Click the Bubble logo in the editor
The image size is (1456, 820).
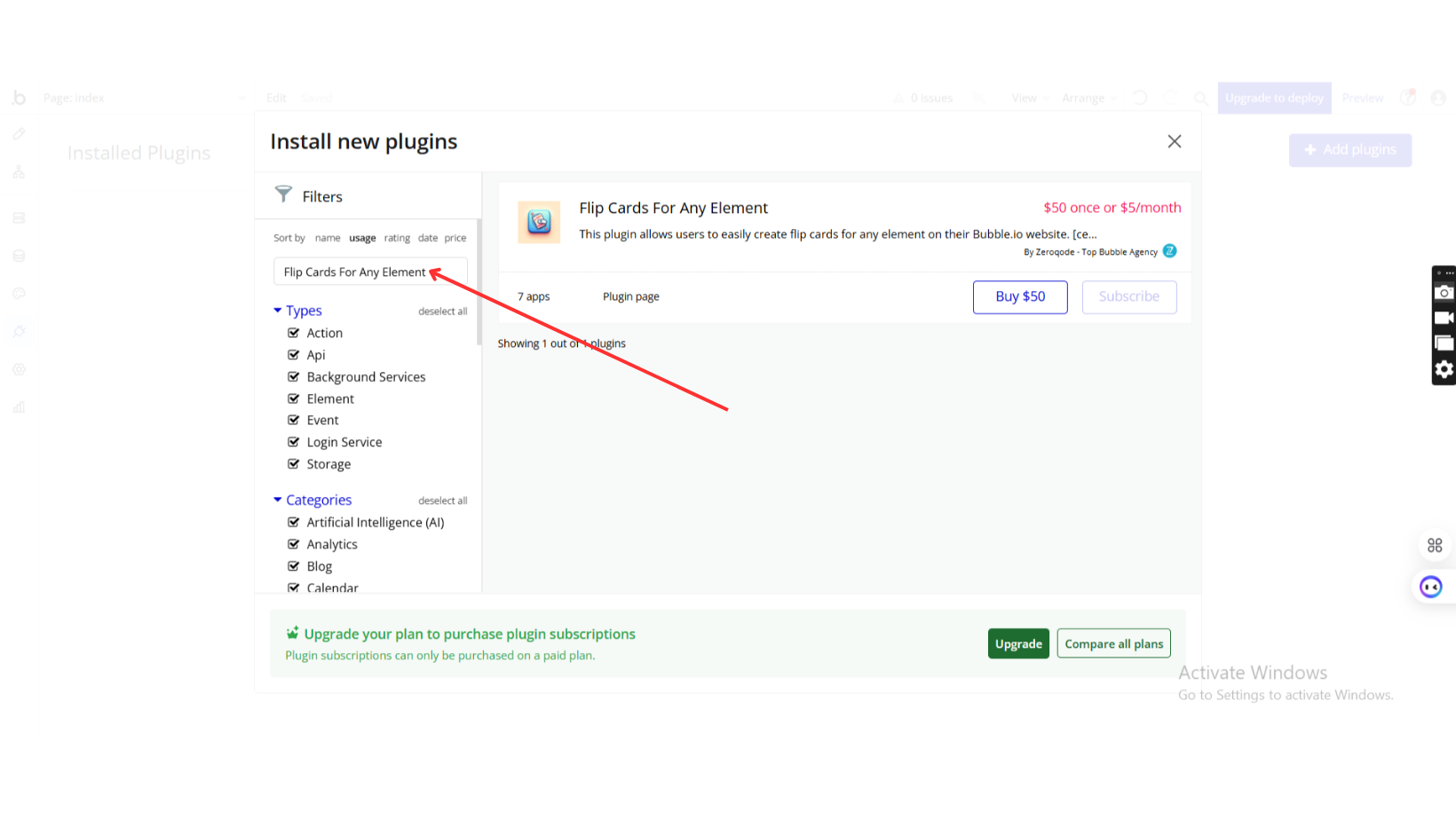(19, 98)
